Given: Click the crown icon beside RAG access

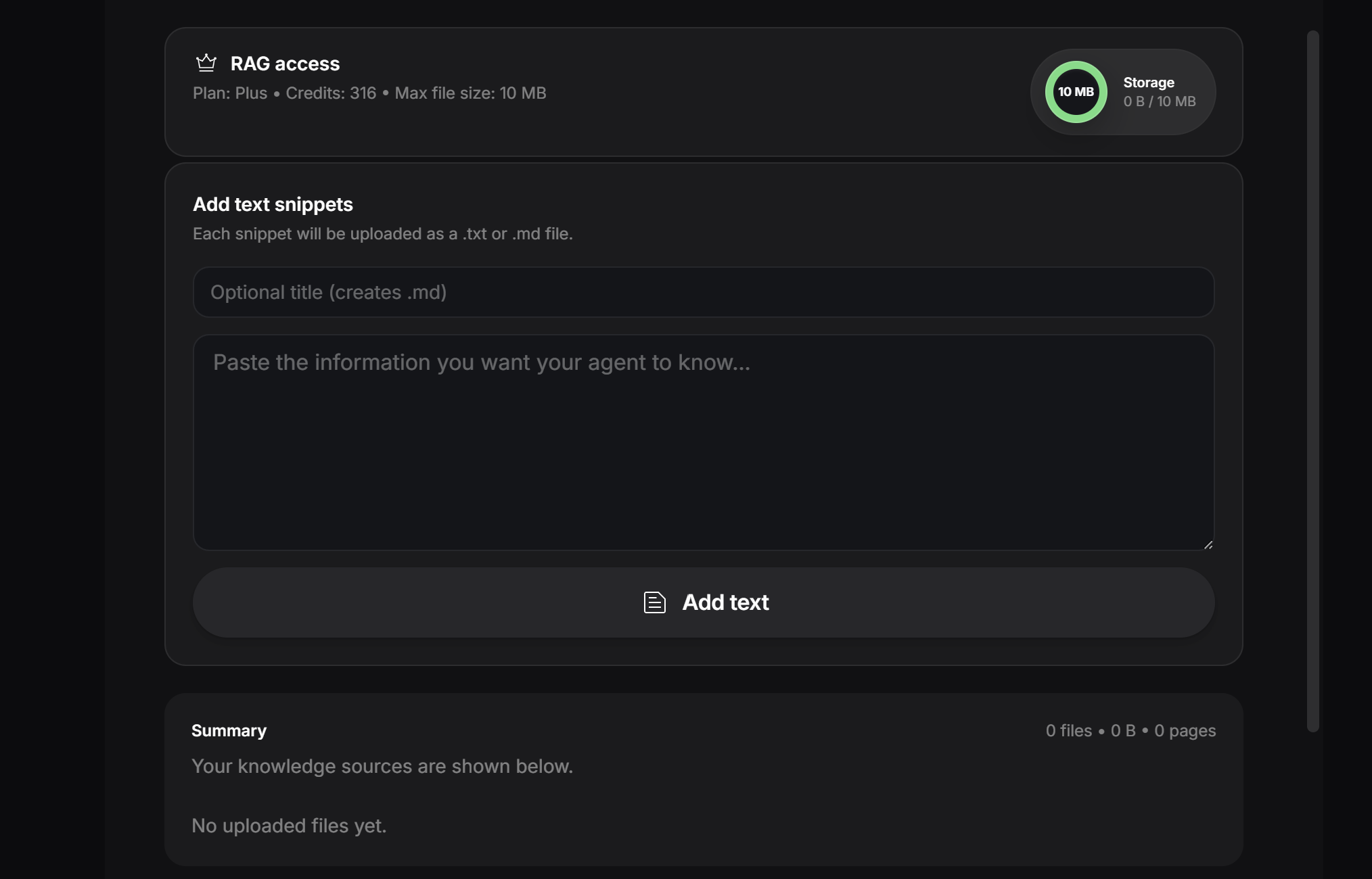Looking at the screenshot, I should click(206, 63).
